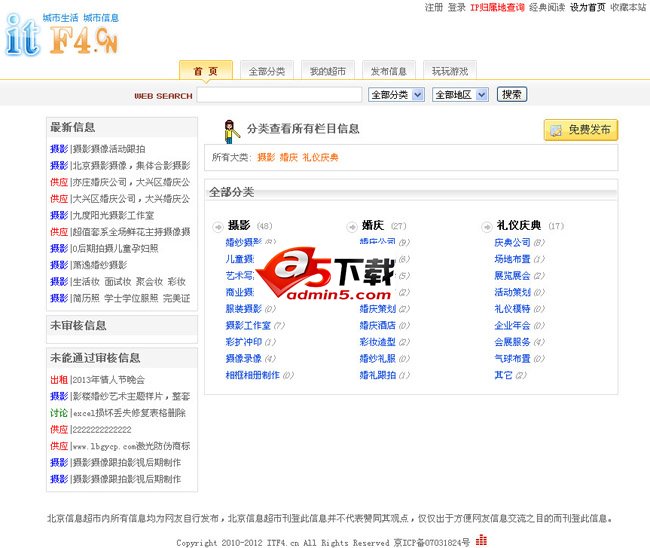Open the www.lbgycp.com激光防伪商标 listing
The image size is (650, 548).
coord(131,446)
